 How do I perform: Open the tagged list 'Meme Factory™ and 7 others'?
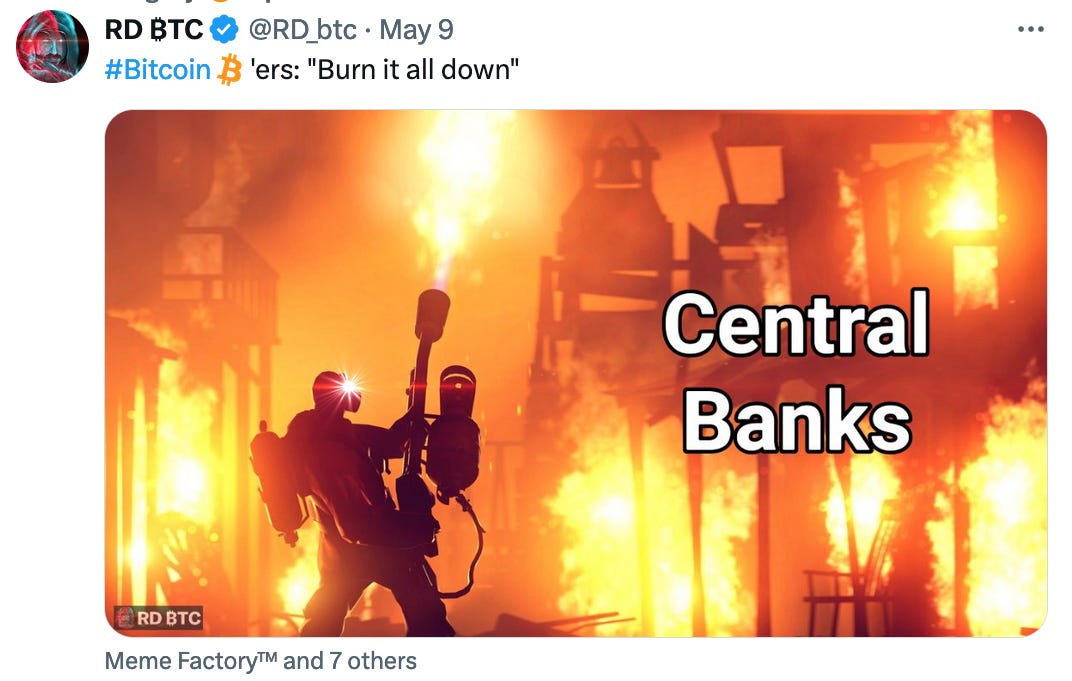click(260, 661)
